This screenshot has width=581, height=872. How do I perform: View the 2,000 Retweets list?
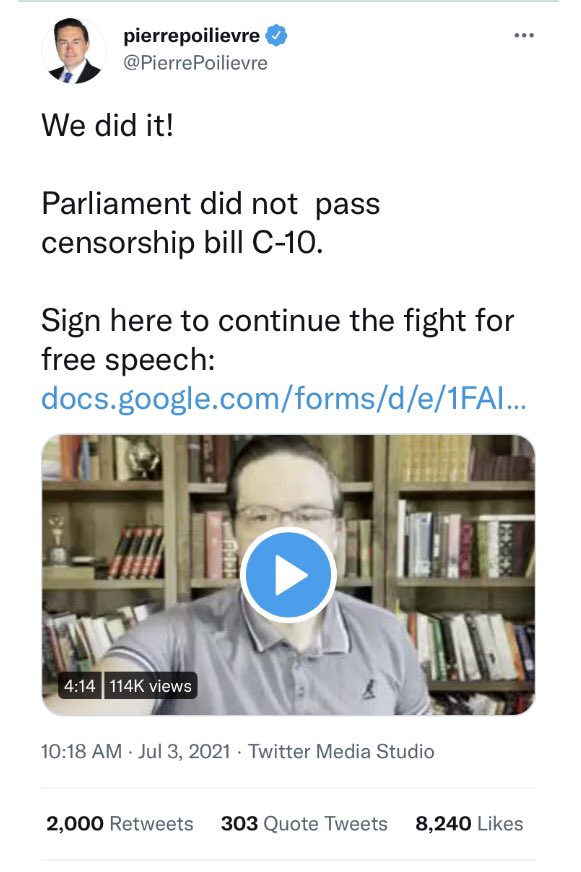tap(120, 823)
